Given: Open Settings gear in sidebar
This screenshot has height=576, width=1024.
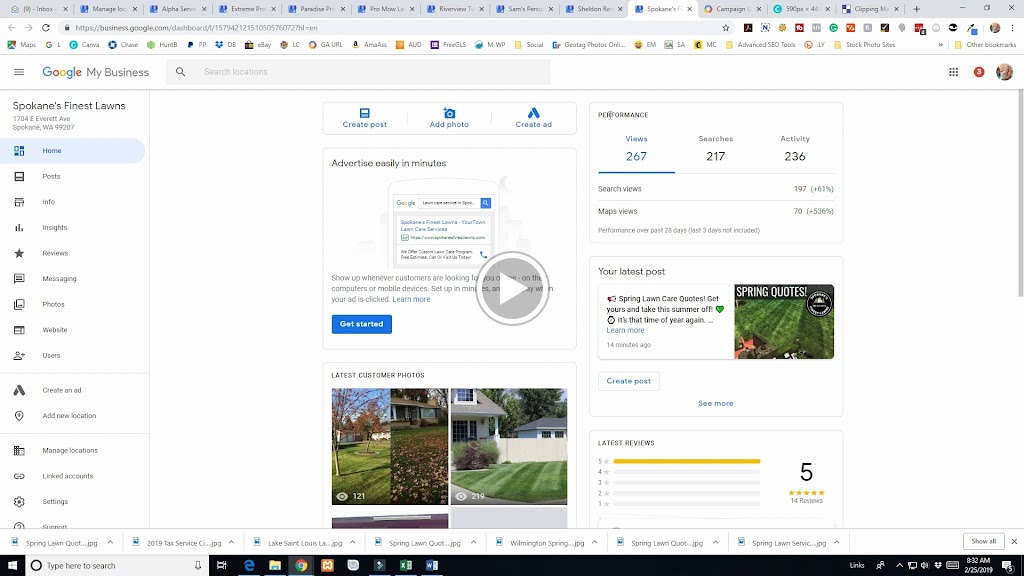Looking at the screenshot, I should [19, 502].
